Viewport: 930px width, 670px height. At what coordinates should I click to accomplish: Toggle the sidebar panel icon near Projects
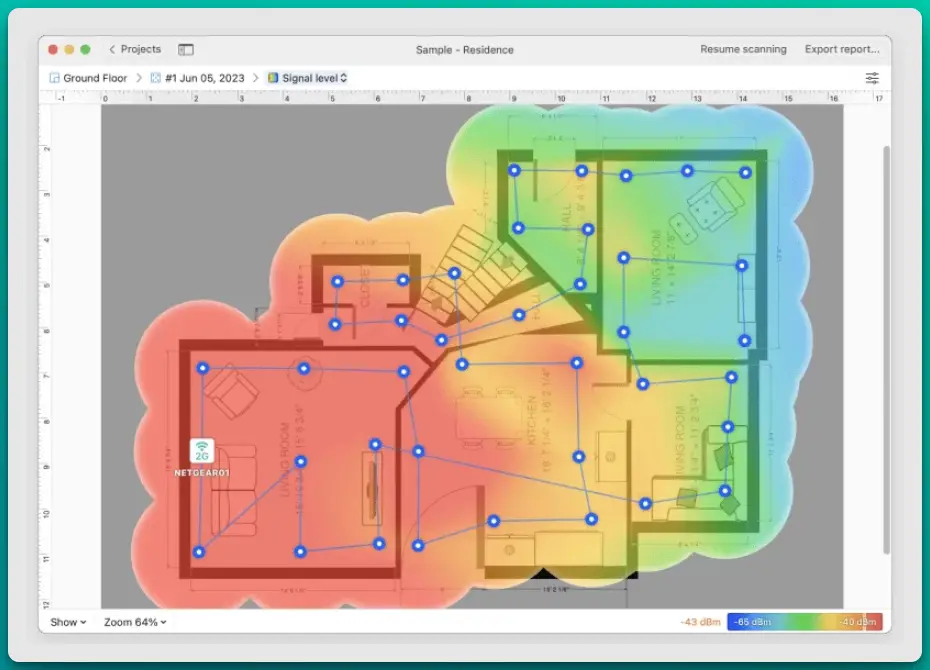185,49
